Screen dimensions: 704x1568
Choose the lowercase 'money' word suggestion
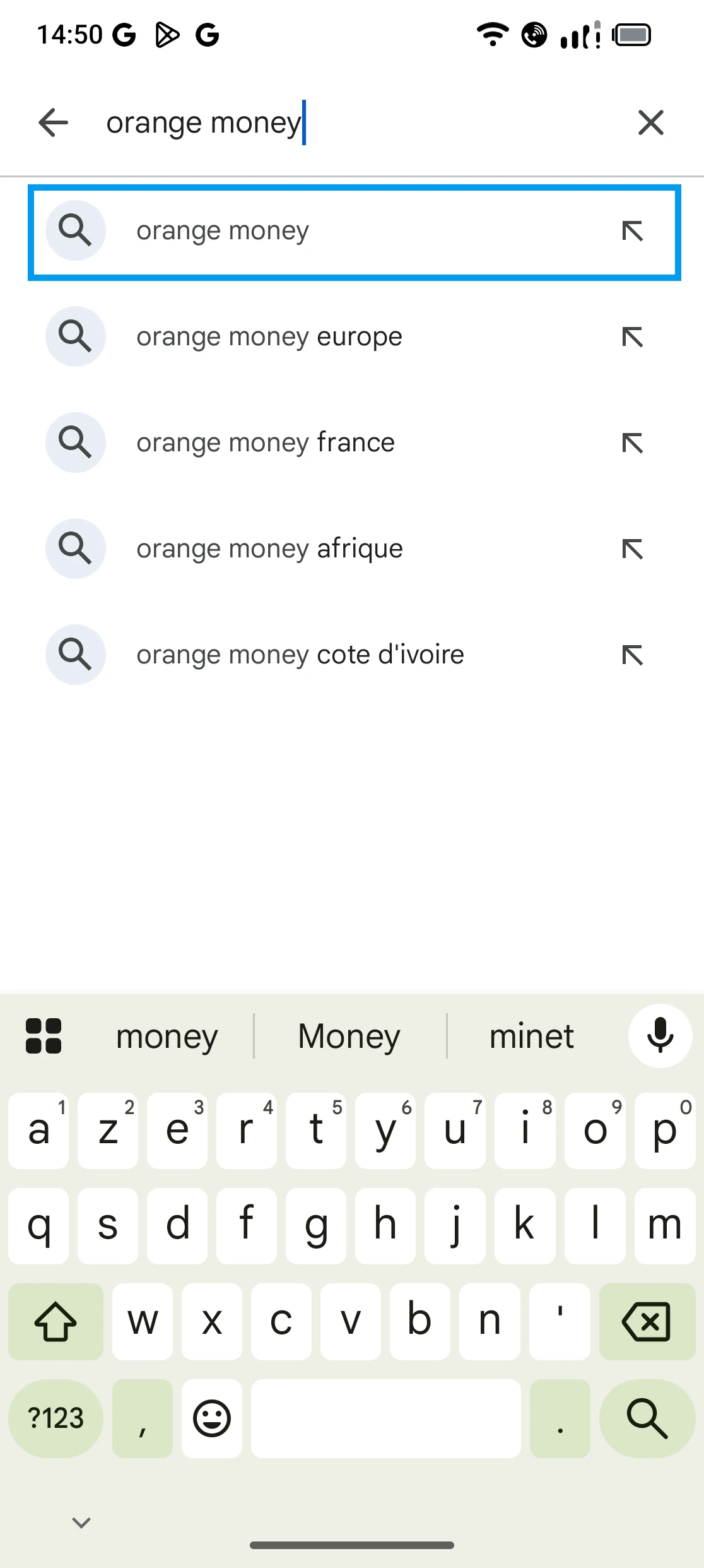pyautogui.click(x=167, y=1036)
